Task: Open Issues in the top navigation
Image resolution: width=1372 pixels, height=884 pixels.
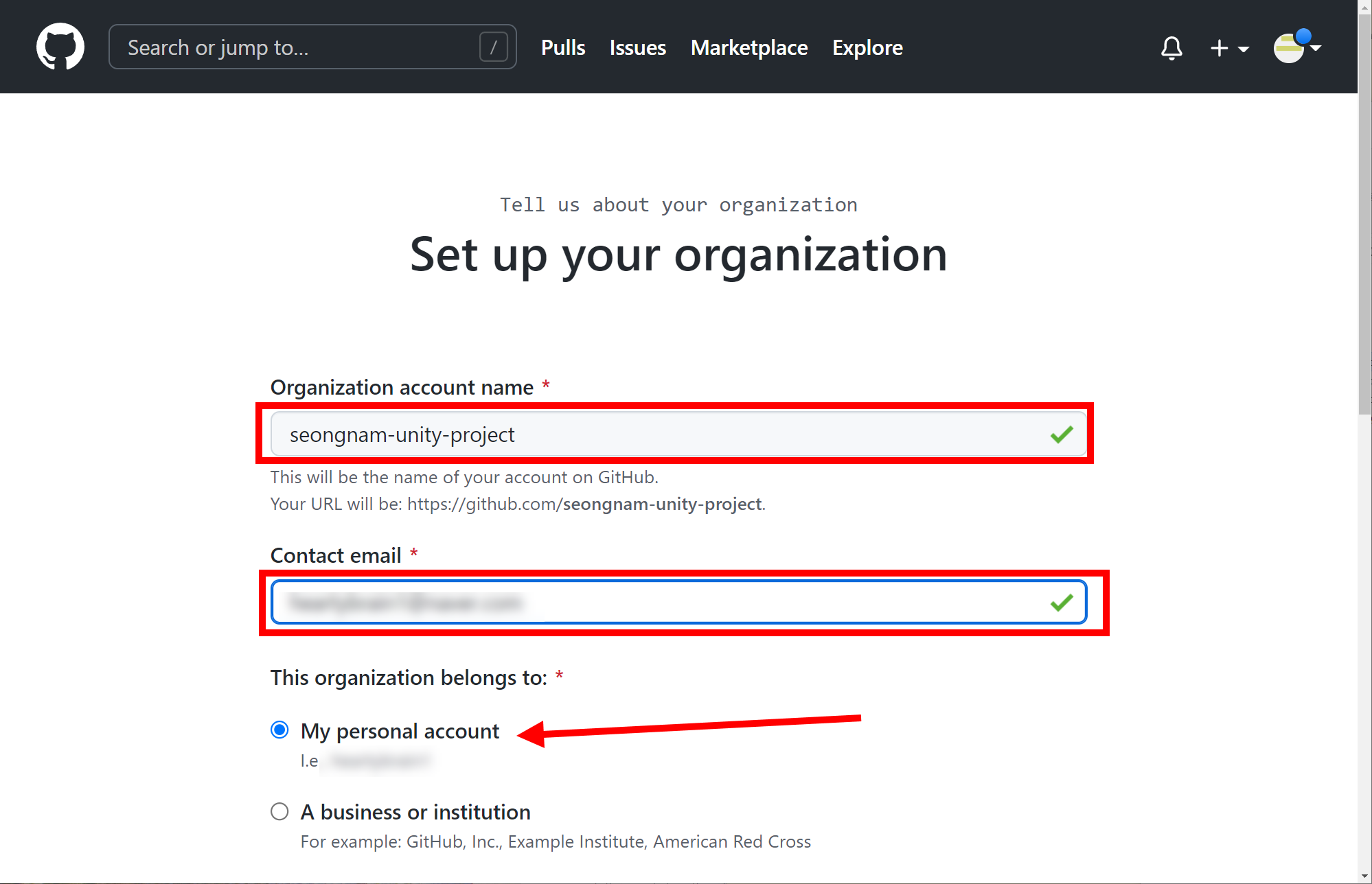Action: tap(638, 48)
